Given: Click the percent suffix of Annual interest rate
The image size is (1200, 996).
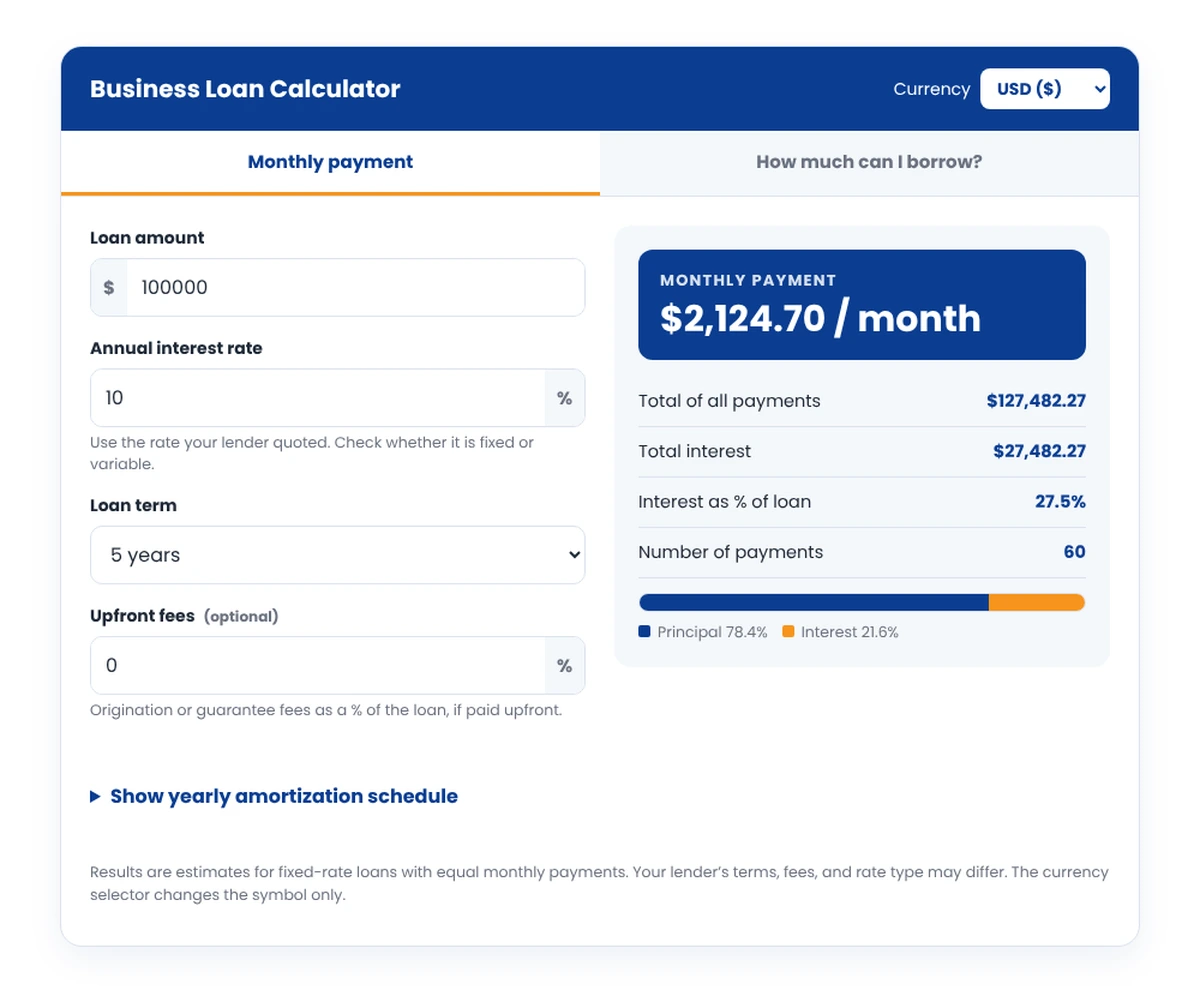Looking at the screenshot, I should point(565,398).
